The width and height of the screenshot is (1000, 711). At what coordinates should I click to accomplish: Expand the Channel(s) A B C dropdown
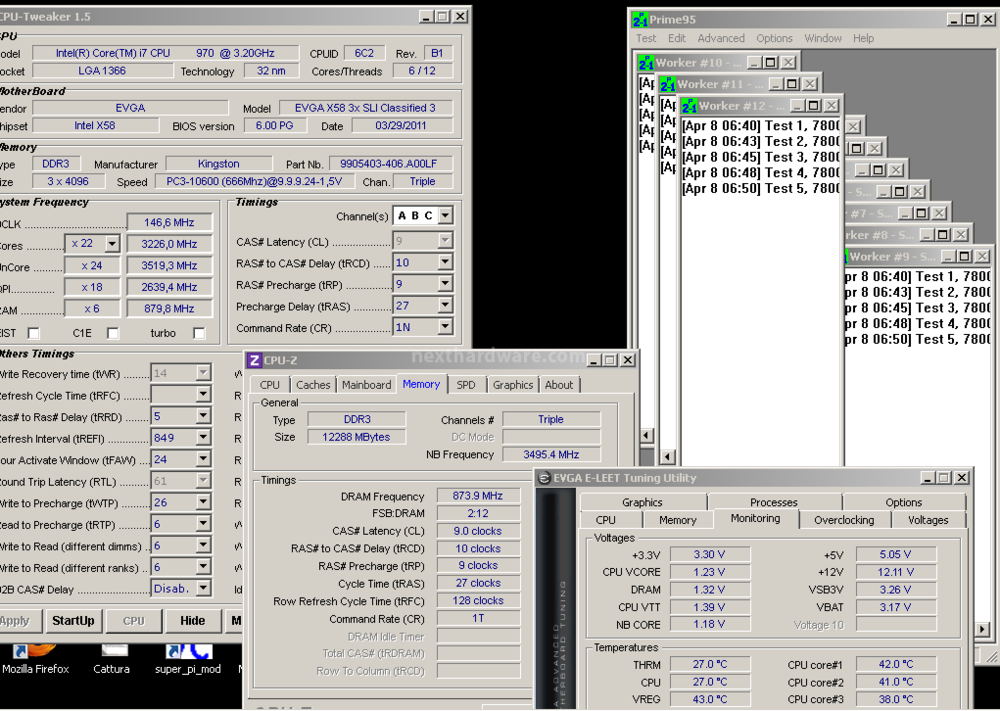(445, 216)
